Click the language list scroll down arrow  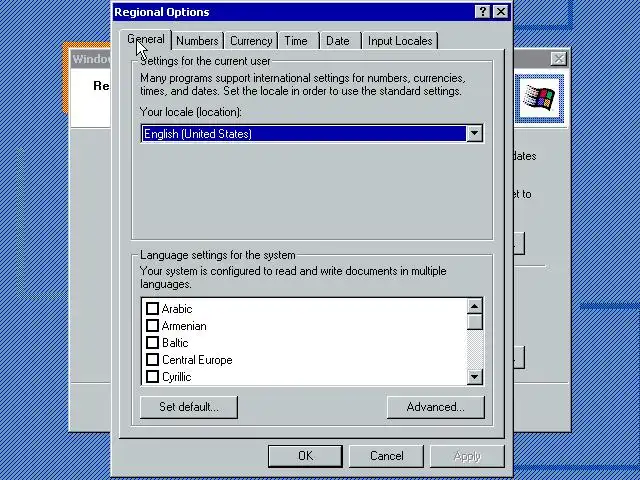pyautogui.click(x=474, y=376)
